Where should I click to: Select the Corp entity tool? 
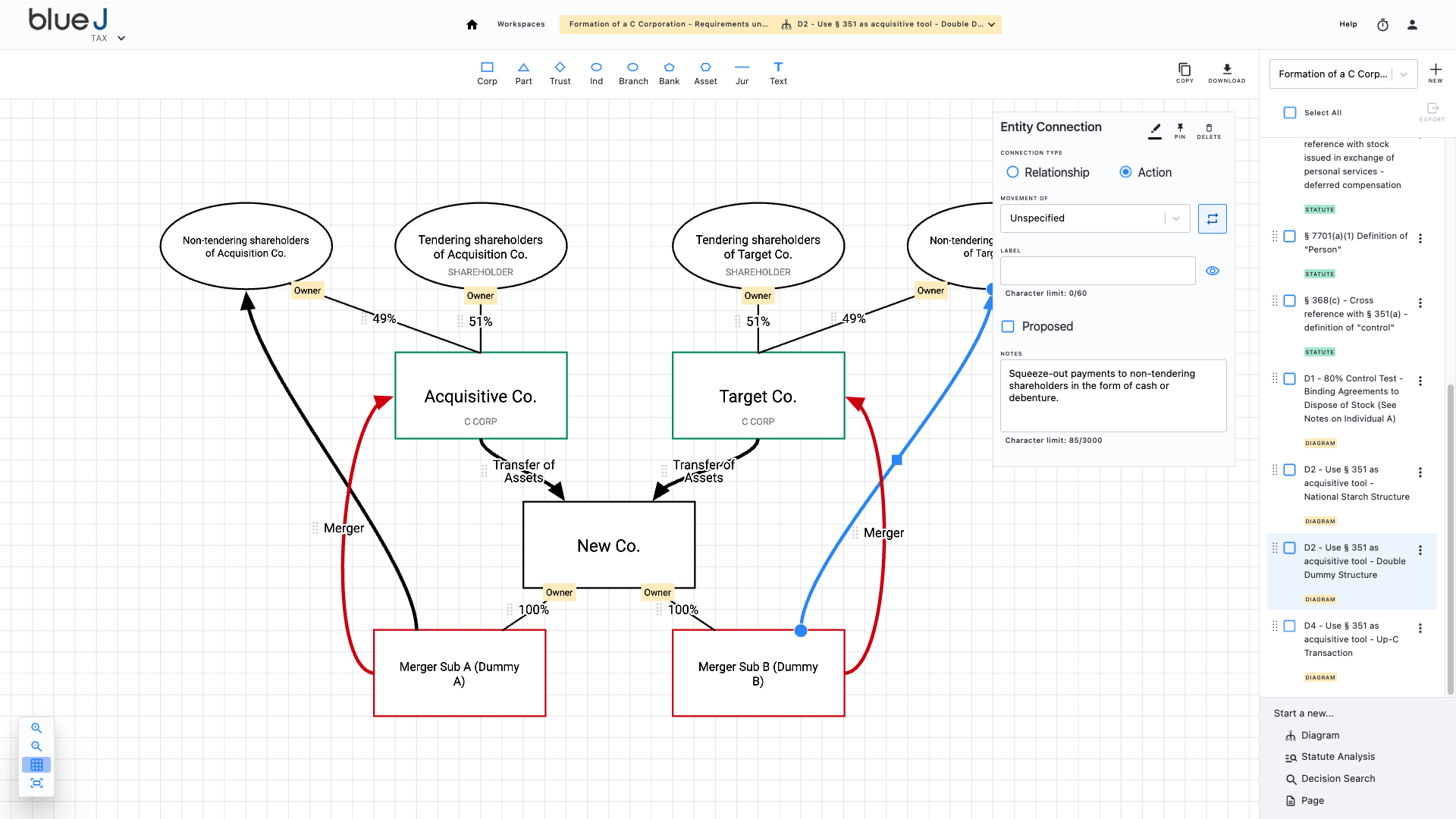(487, 72)
